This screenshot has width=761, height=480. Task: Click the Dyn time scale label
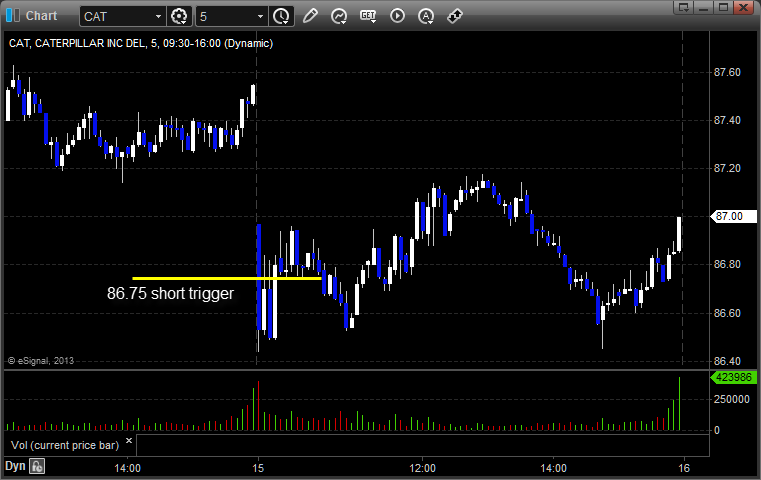click(x=15, y=466)
